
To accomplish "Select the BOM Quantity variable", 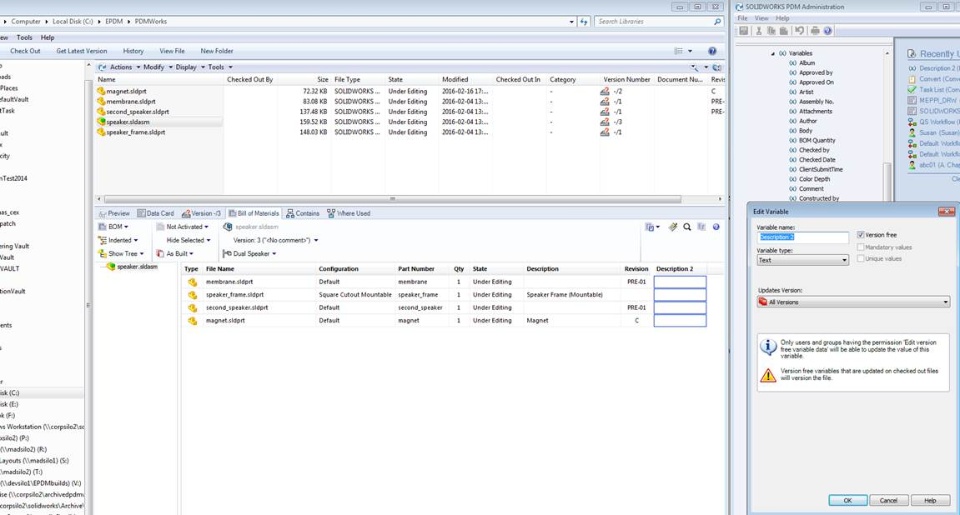I will pyautogui.click(x=817, y=141).
